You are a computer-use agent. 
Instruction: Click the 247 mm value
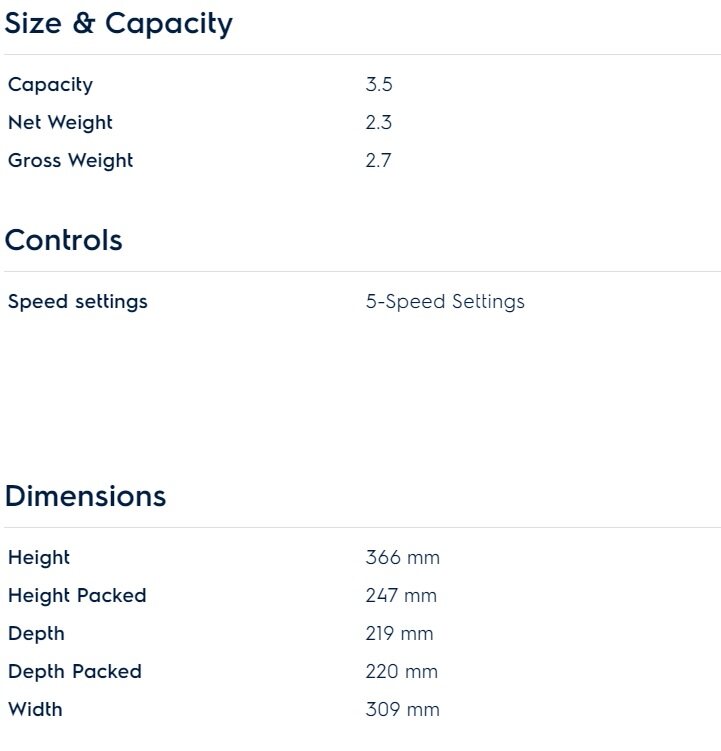pos(401,596)
